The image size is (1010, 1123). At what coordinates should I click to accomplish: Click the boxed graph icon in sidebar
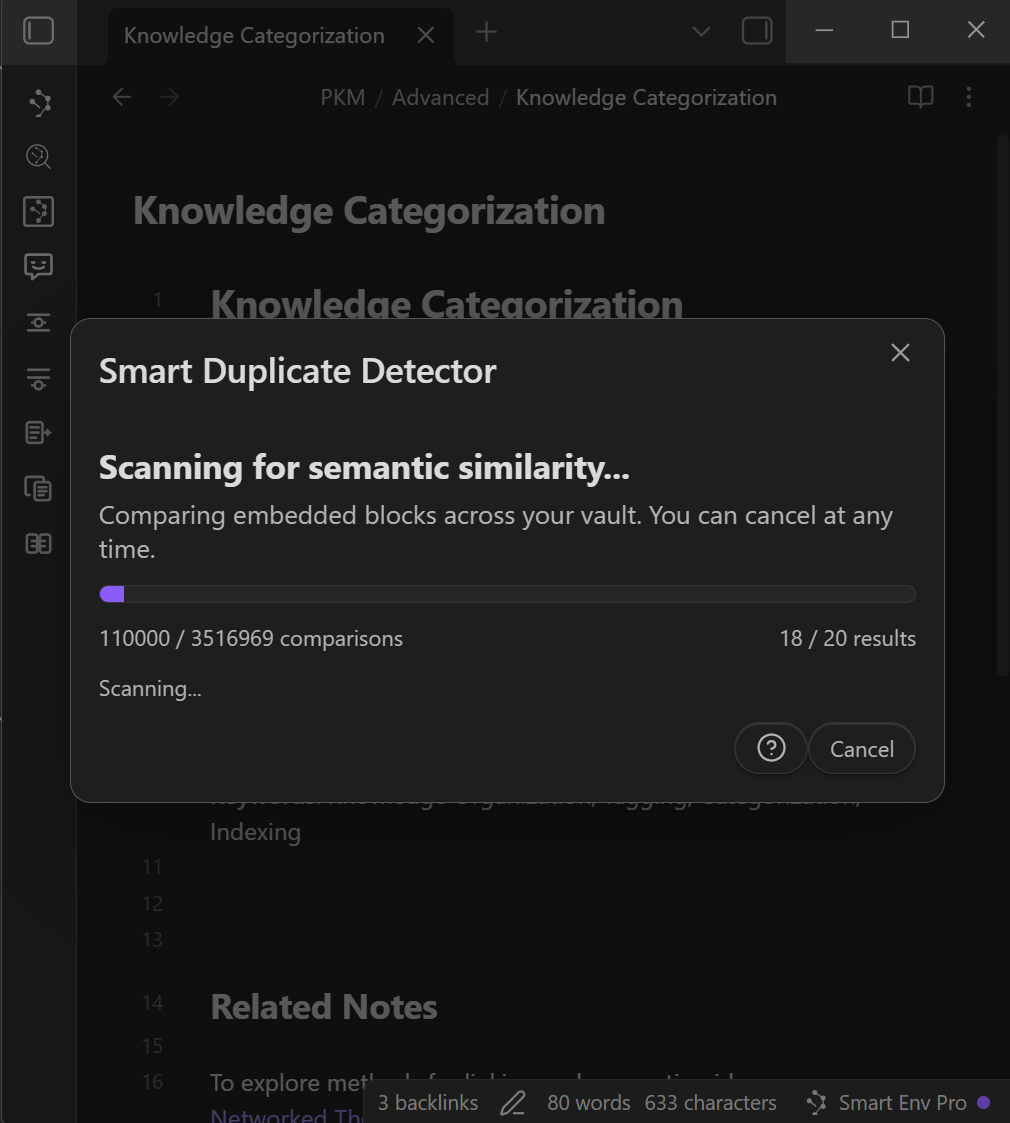coord(39,211)
